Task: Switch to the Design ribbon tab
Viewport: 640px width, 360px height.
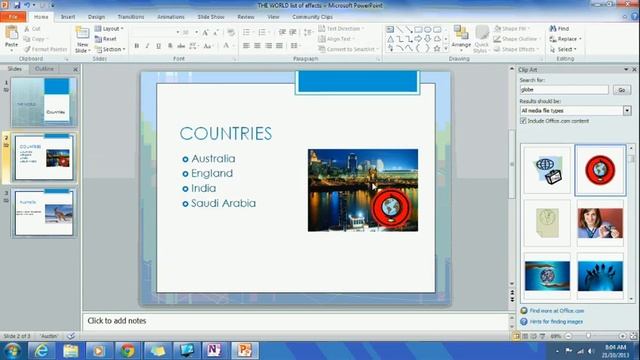Action: coord(96,17)
